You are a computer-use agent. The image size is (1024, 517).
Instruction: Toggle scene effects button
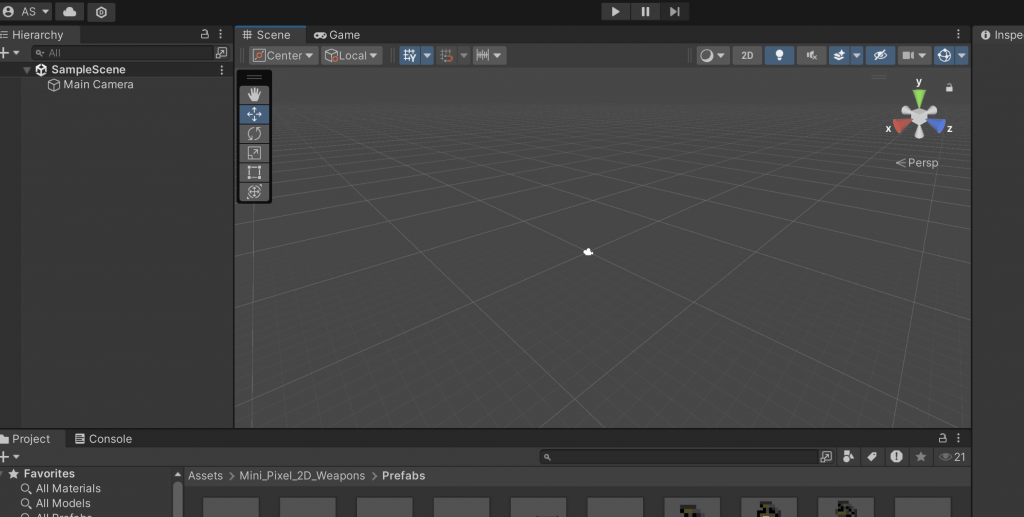(x=839, y=55)
